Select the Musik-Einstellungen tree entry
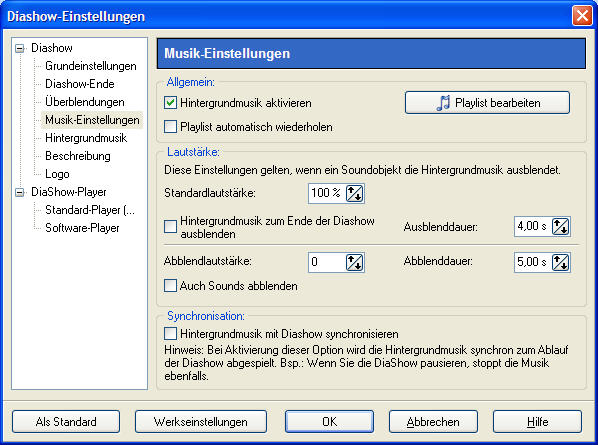598x445 pixels. [x=92, y=120]
